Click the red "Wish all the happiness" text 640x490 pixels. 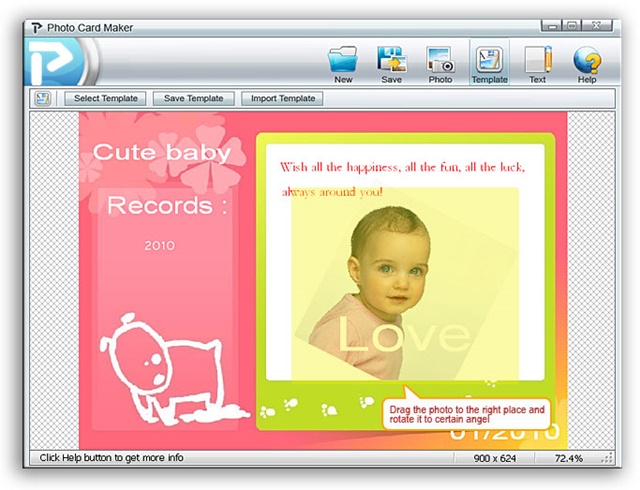coord(402,166)
